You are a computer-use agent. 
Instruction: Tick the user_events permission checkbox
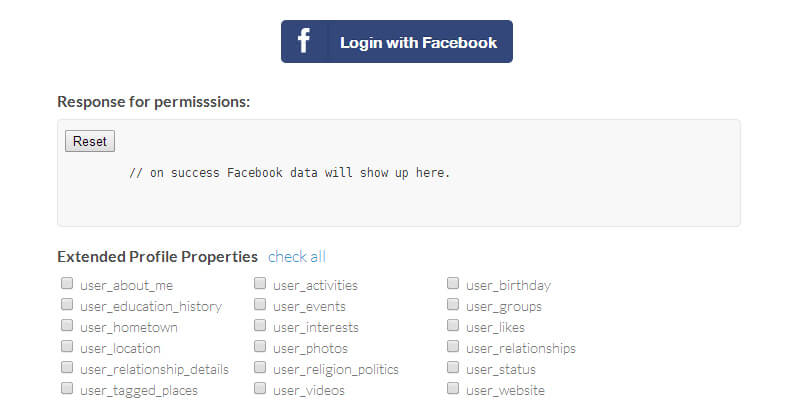tap(260, 305)
